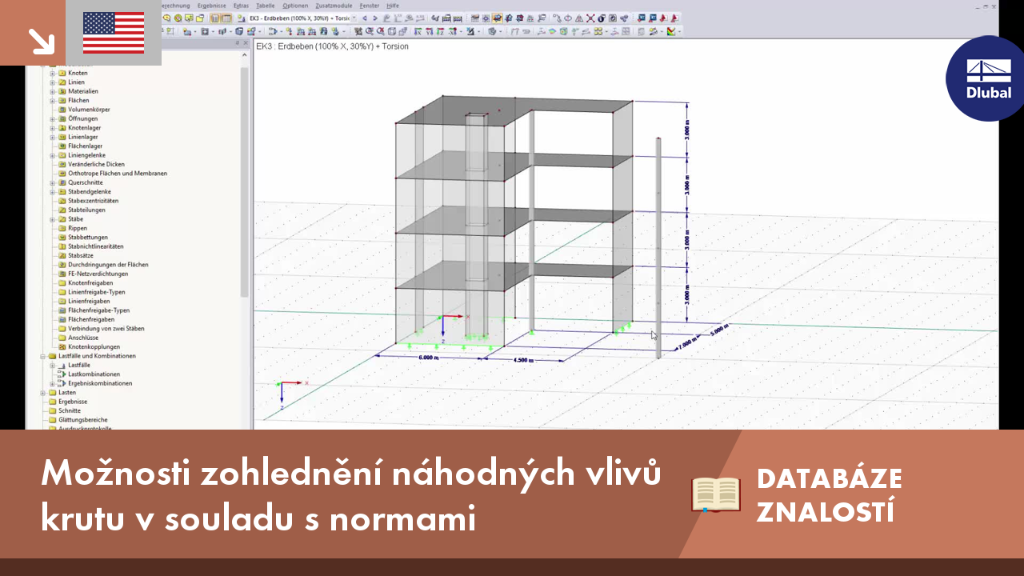Click the Linien folder icon in navigator
The width and height of the screenshot is (1024, 576).
[x=63, y=82]
